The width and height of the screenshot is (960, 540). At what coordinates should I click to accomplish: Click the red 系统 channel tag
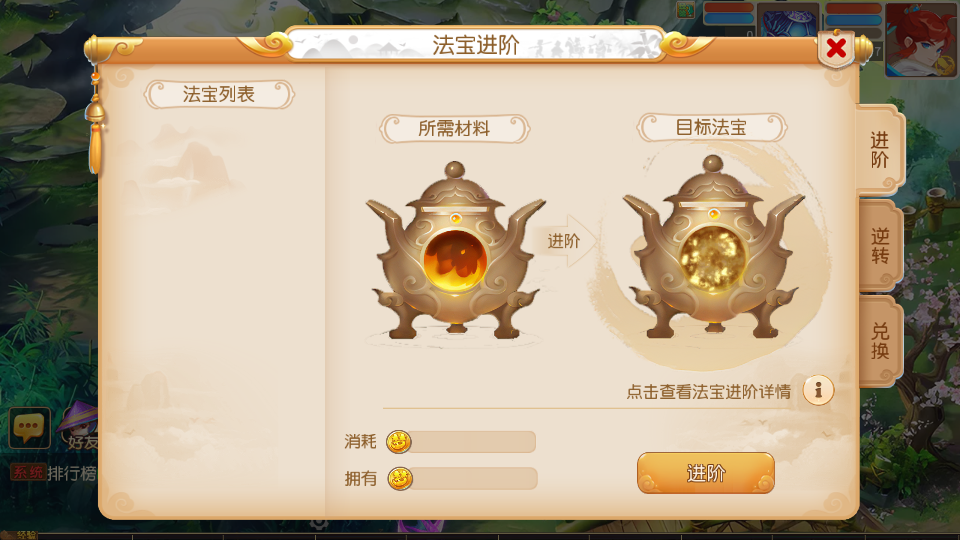pyautogui.click(x=28, y=473)
